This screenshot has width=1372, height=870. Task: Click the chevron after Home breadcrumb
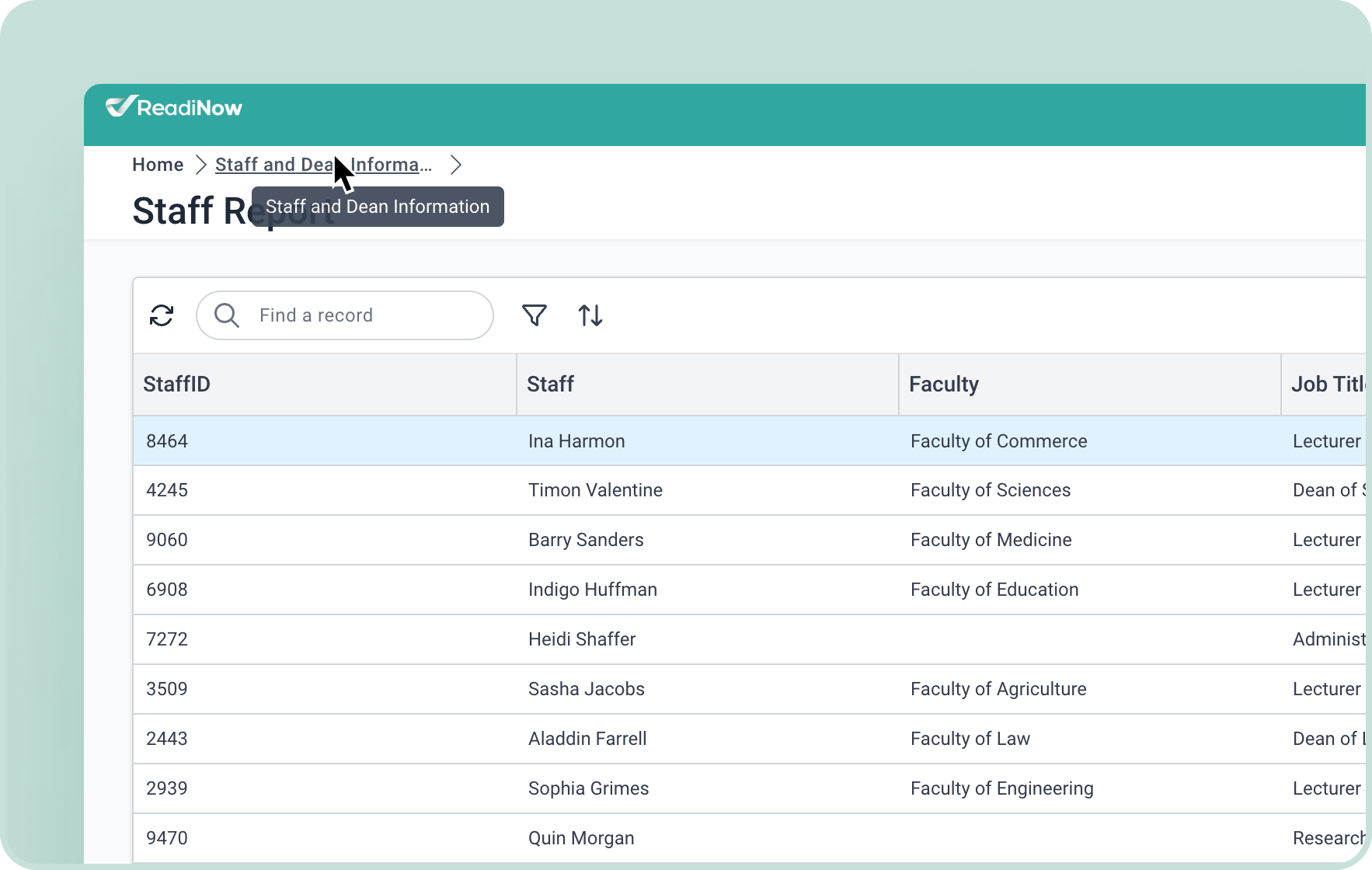200,165
